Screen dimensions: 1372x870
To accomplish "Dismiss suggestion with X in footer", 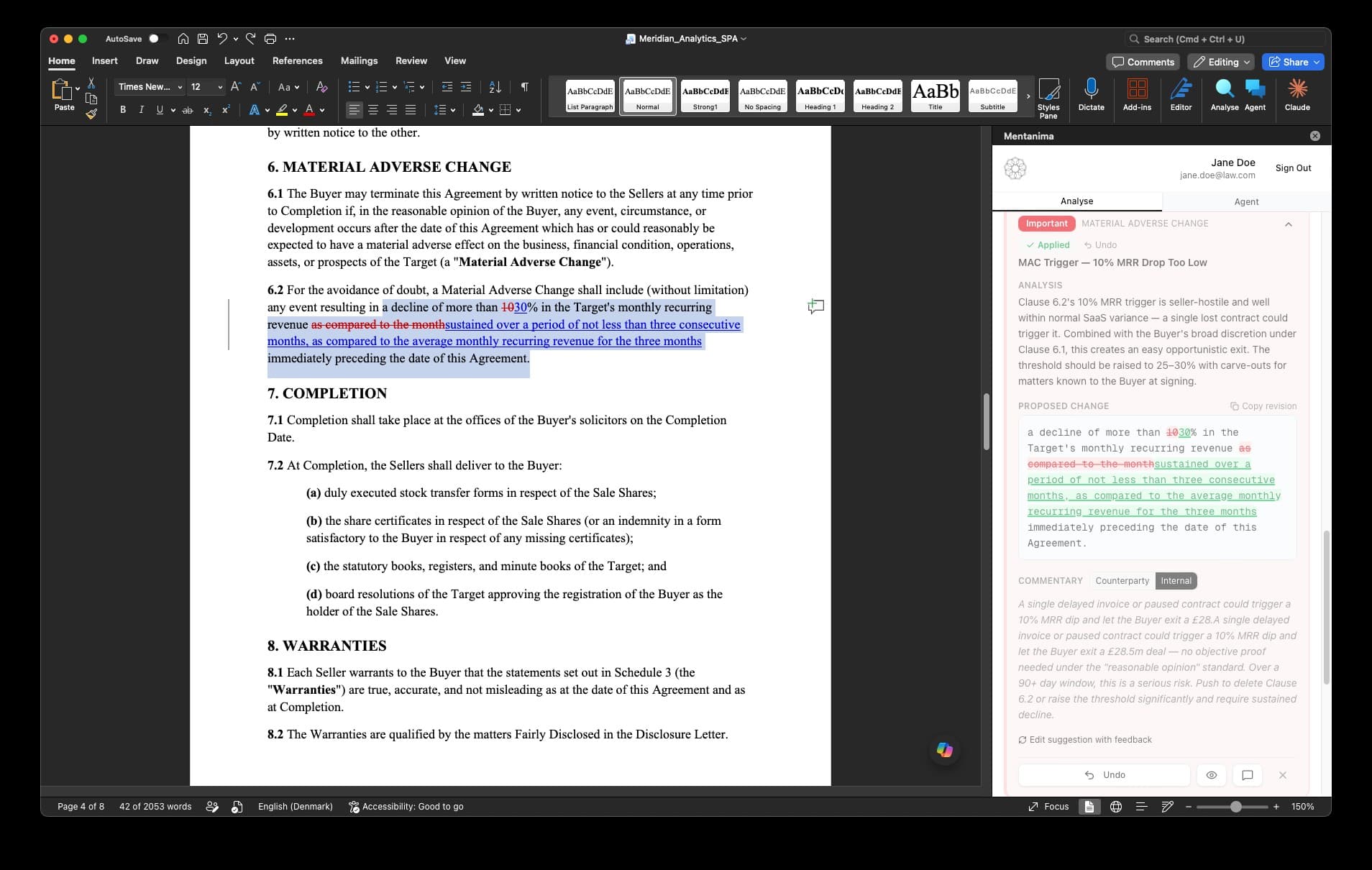I will [1283, 775].
